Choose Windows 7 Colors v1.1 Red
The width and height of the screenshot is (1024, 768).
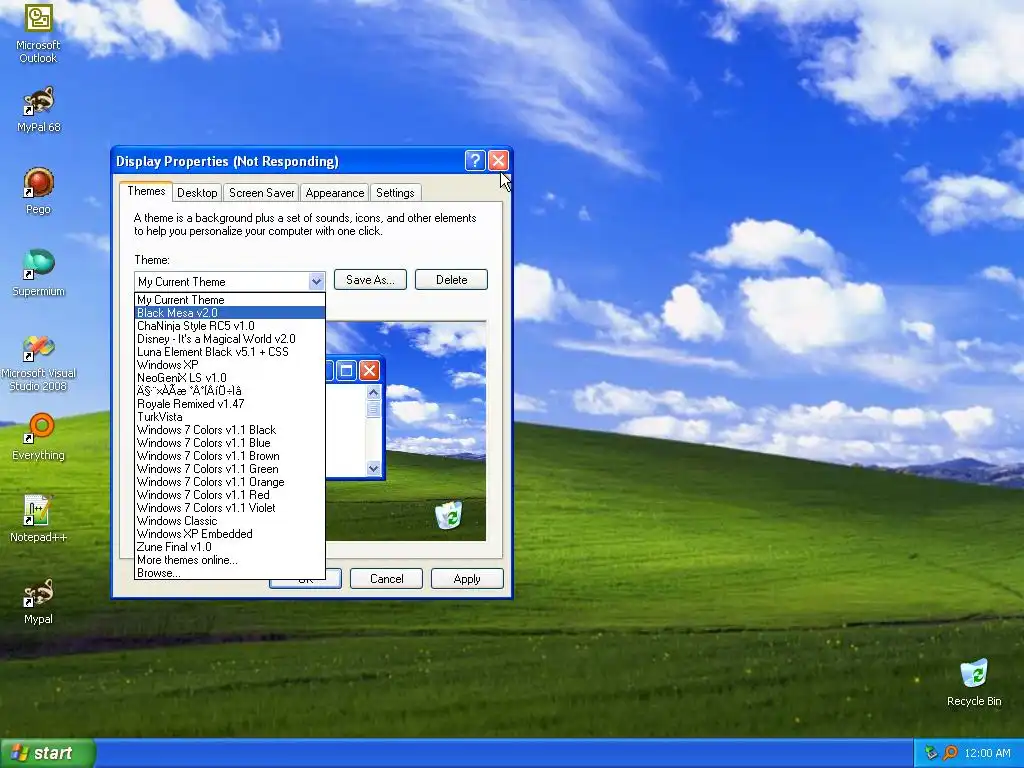(x=230, y=495)
